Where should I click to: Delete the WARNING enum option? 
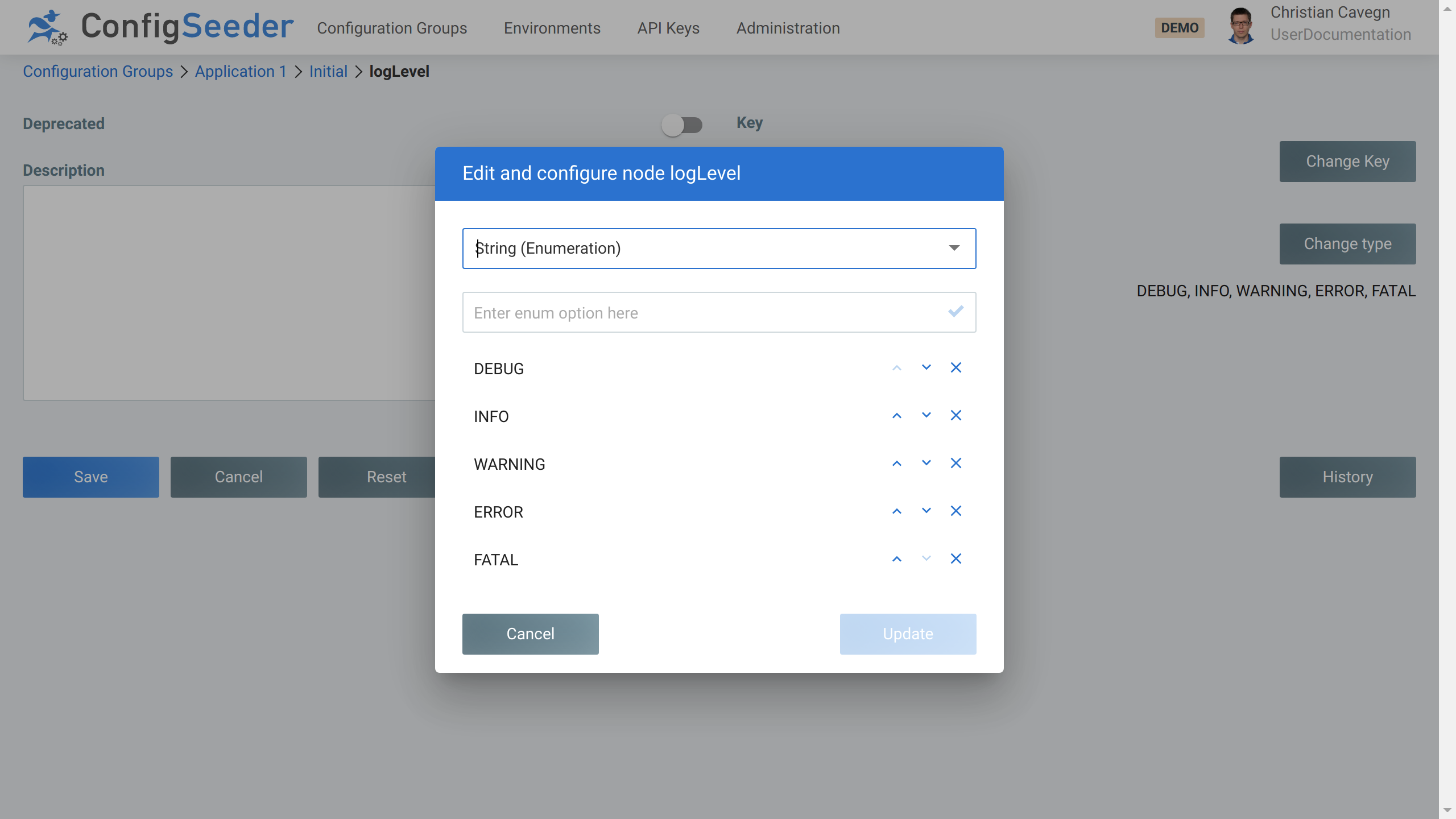(x=955, y=463)
